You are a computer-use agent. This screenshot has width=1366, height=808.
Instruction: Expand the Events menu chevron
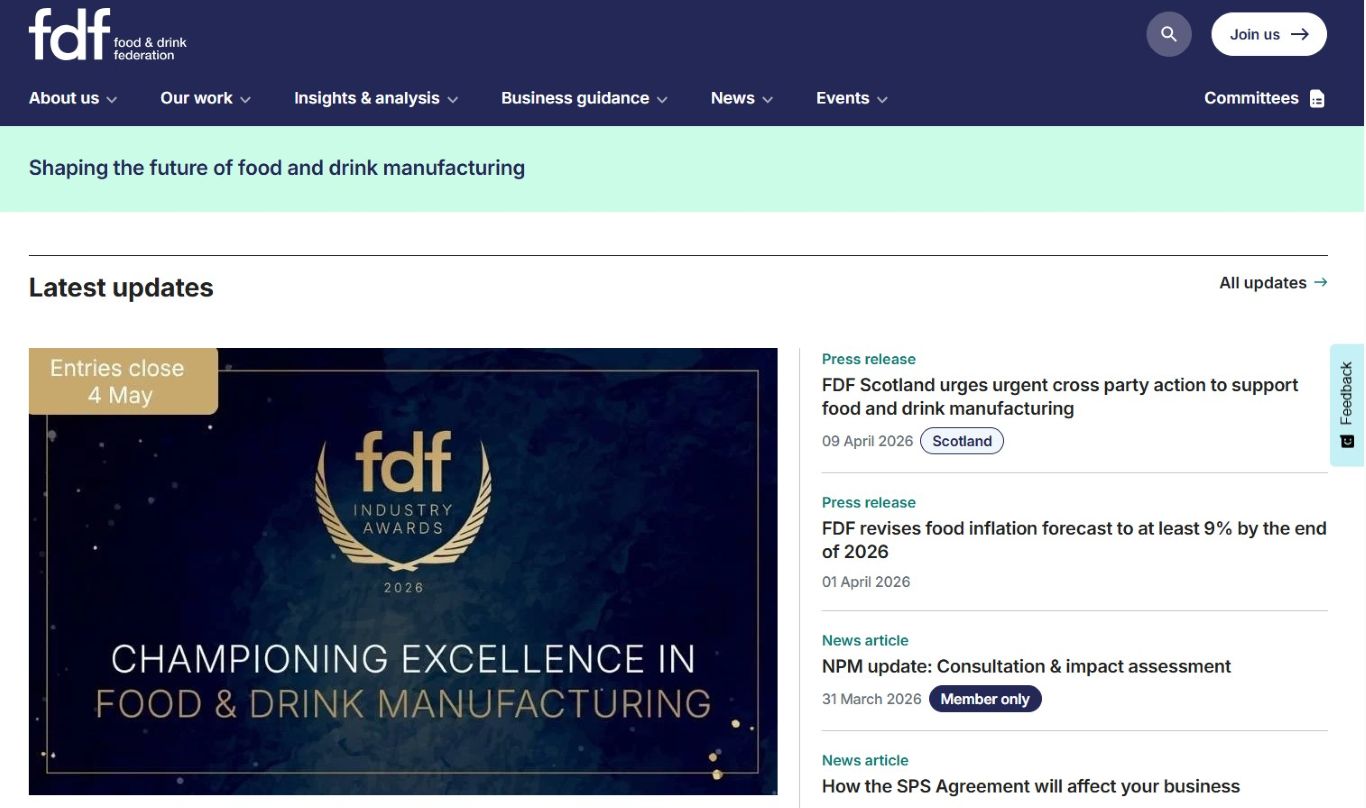pyautogui.click(x=882, y=99)
